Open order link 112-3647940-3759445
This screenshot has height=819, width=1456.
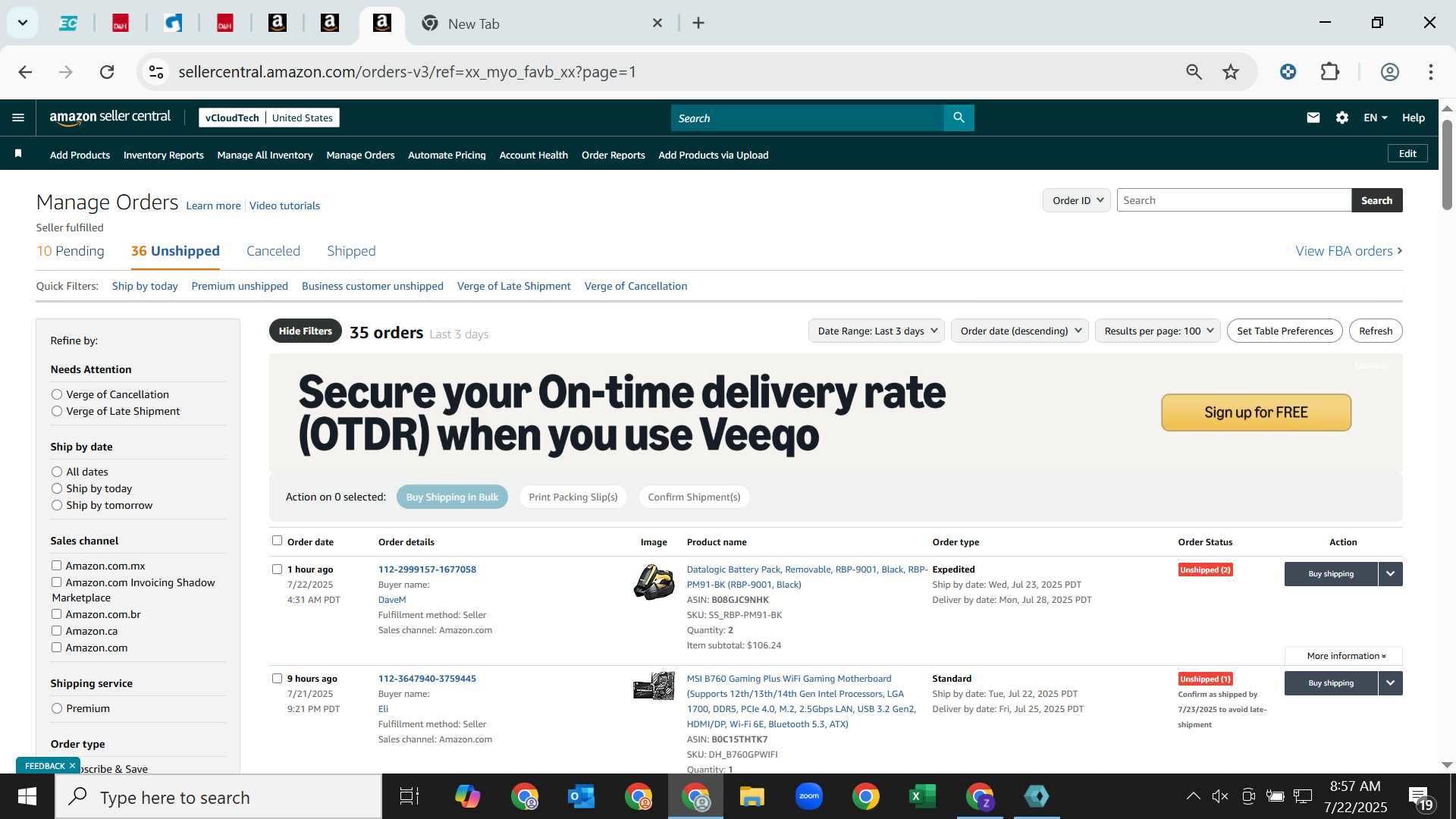click(427, 679)
